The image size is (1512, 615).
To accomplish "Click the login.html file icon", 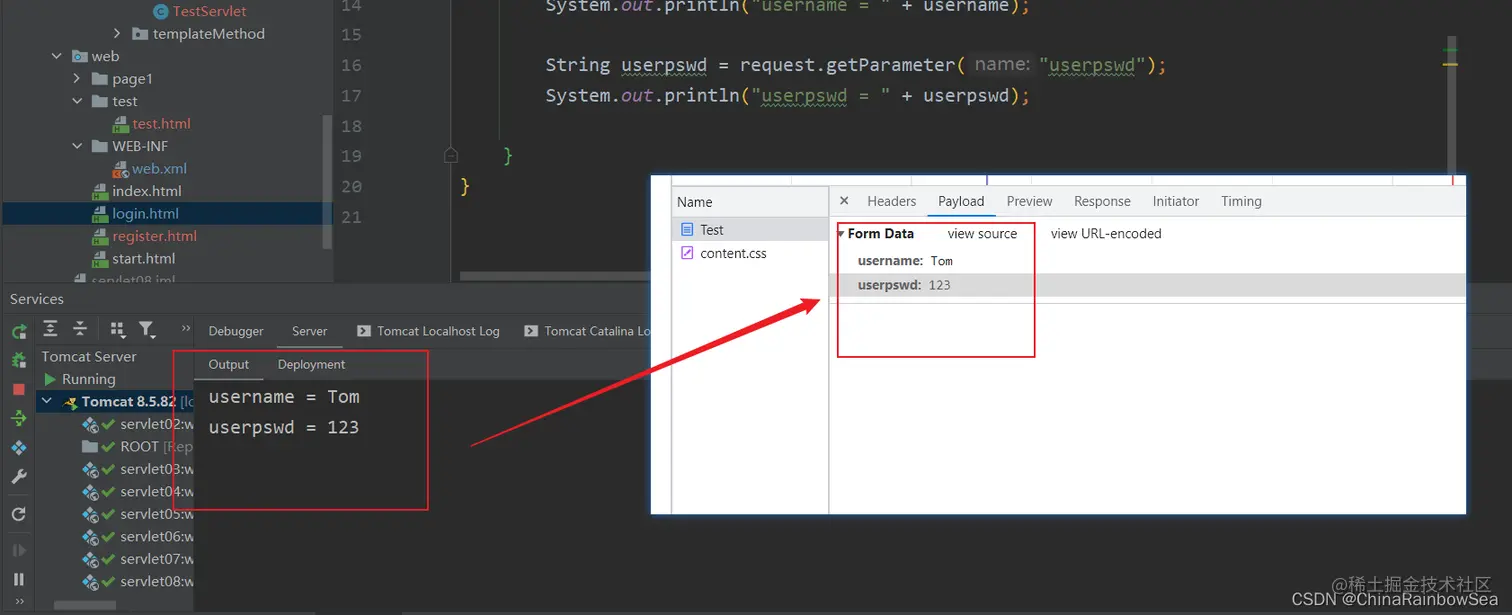I will click(x=100, y=214).
